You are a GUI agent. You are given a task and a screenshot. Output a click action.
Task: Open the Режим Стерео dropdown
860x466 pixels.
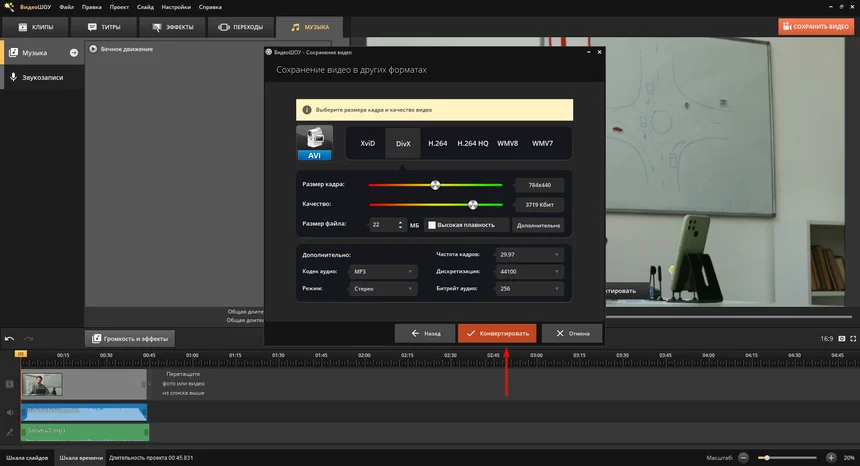tap(383, 288)
